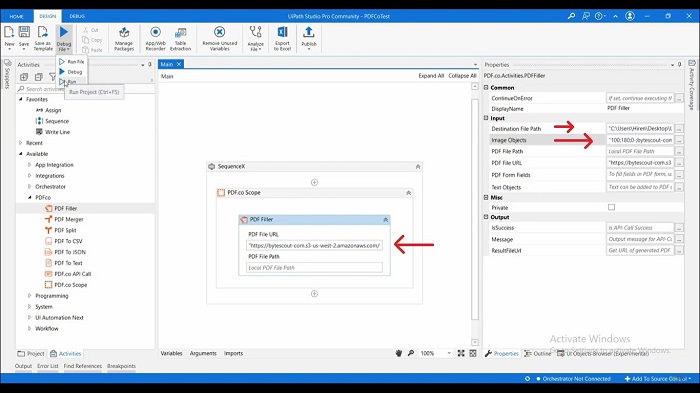Click the Copy toolbar item

pyautogui.click(x=92, y=40)
